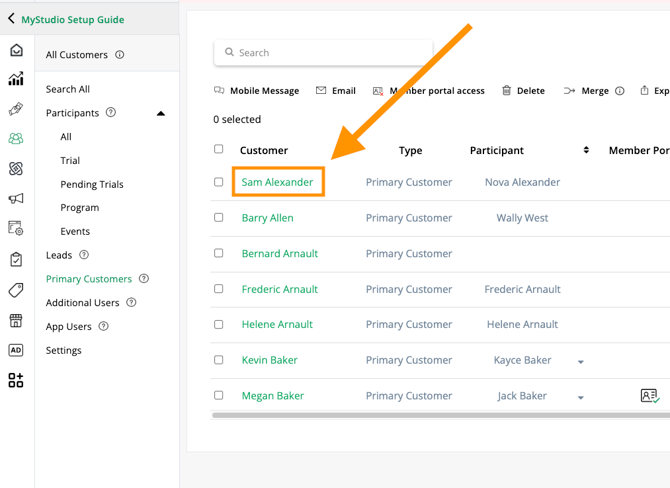Open Barry Allen customer link

click(267, 218)
